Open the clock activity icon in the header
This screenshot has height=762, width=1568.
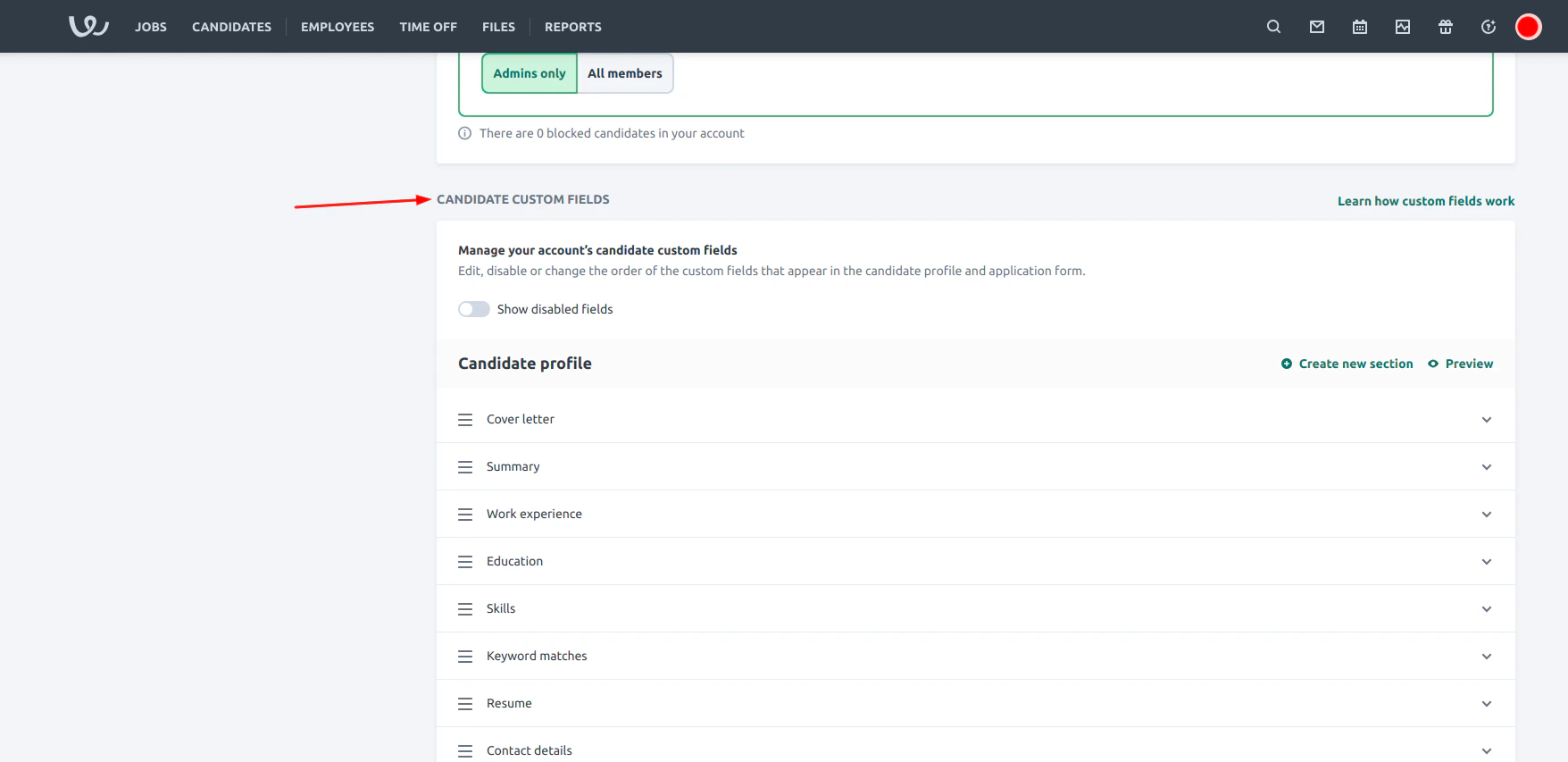coord(1489,27)
